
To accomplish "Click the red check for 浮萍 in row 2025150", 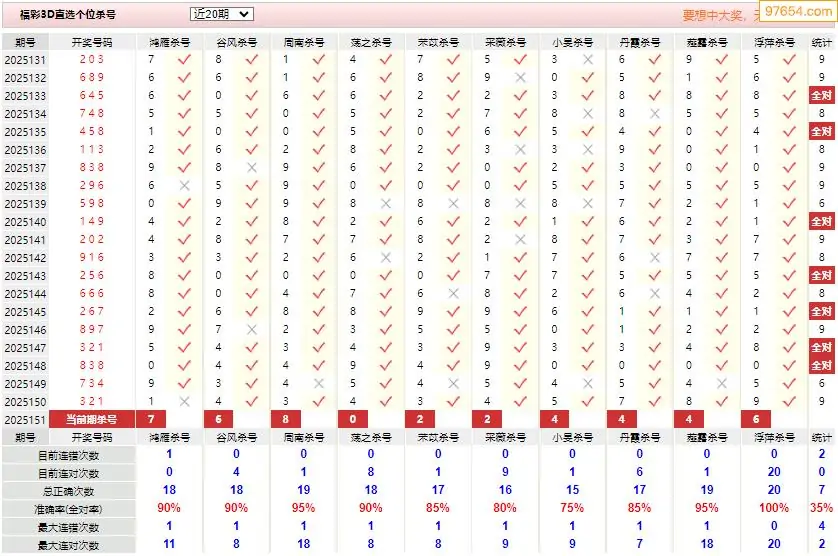I will point(789,401).
